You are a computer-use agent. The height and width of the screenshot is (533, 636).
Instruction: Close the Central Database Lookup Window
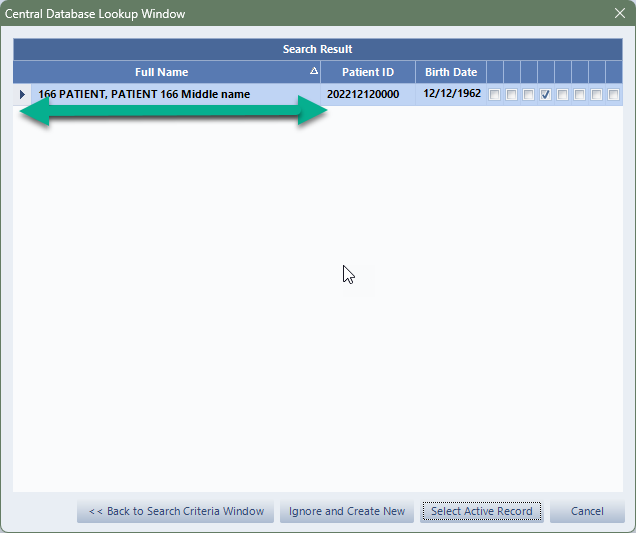pos(619,13)
